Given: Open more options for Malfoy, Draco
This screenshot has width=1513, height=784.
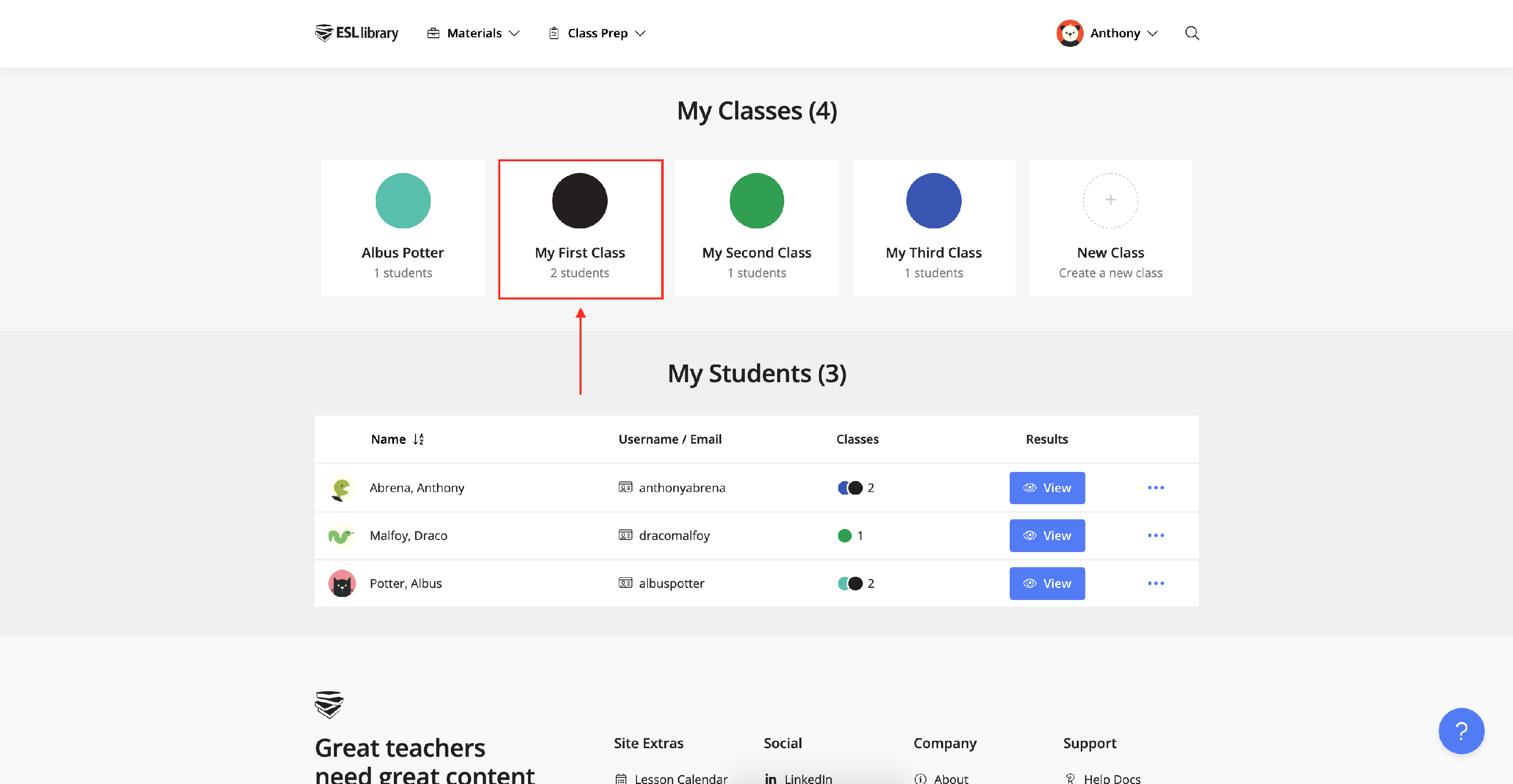Looking at the screenshot, I should (x=1155, y=535).
